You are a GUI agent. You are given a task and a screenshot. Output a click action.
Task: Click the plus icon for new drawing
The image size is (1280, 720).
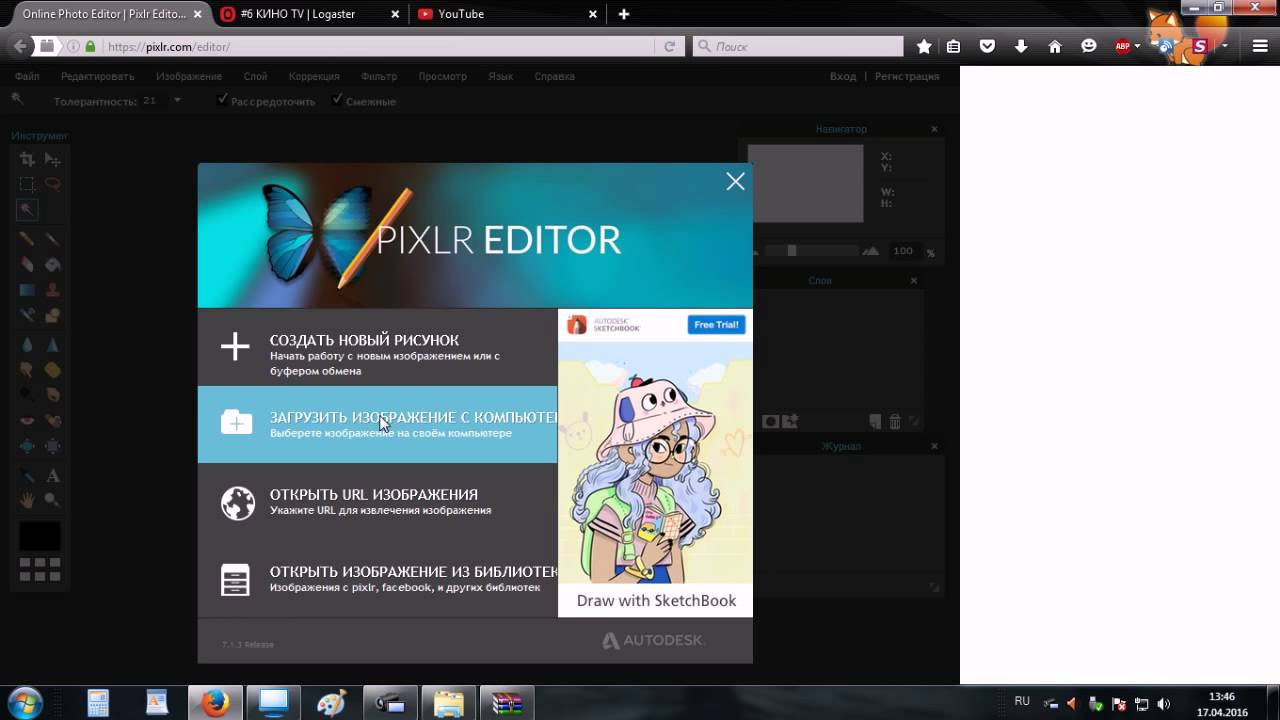(x=235, y=347)
